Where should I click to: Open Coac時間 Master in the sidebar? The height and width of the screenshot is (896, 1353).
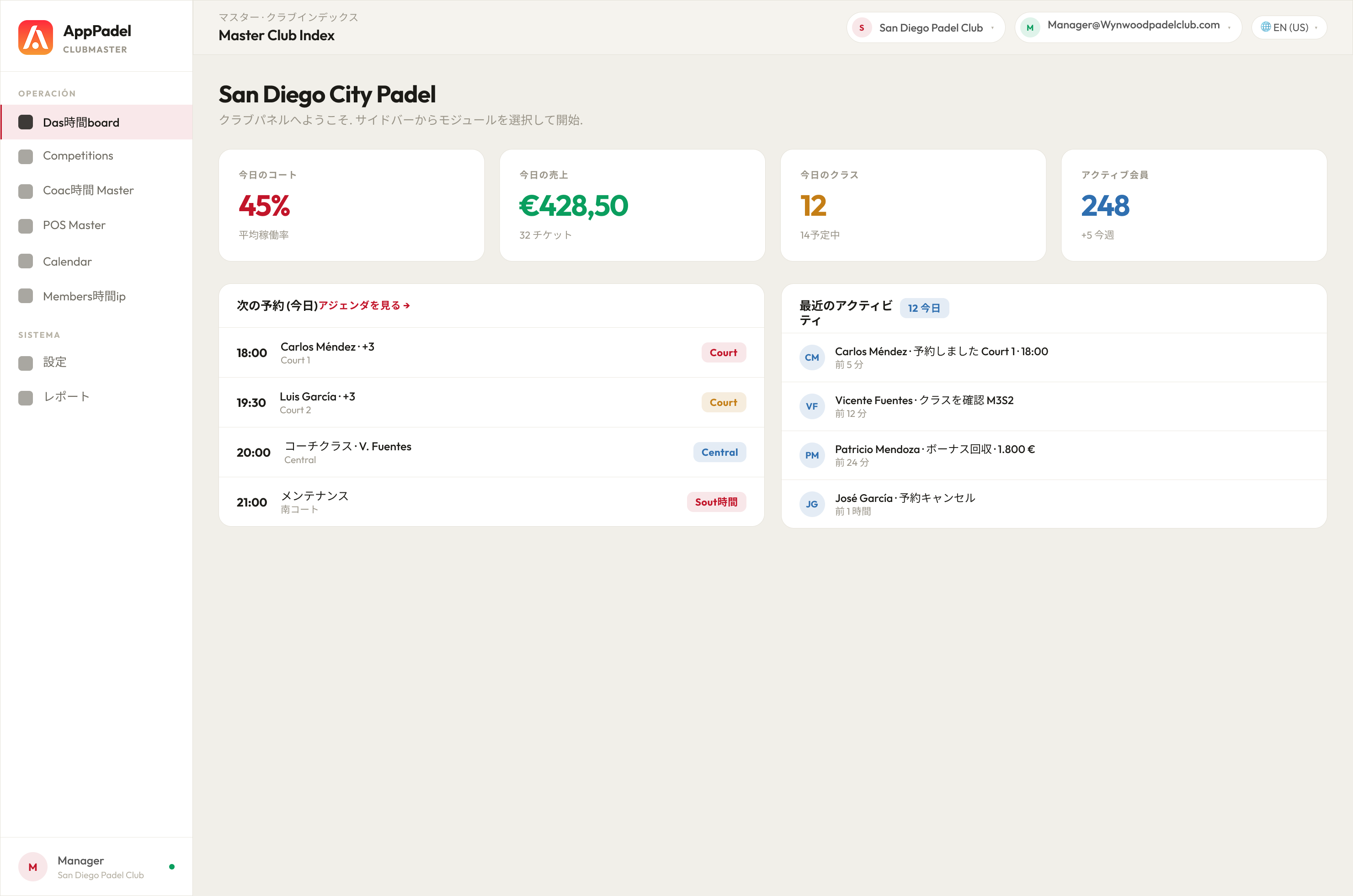point(96,191)
